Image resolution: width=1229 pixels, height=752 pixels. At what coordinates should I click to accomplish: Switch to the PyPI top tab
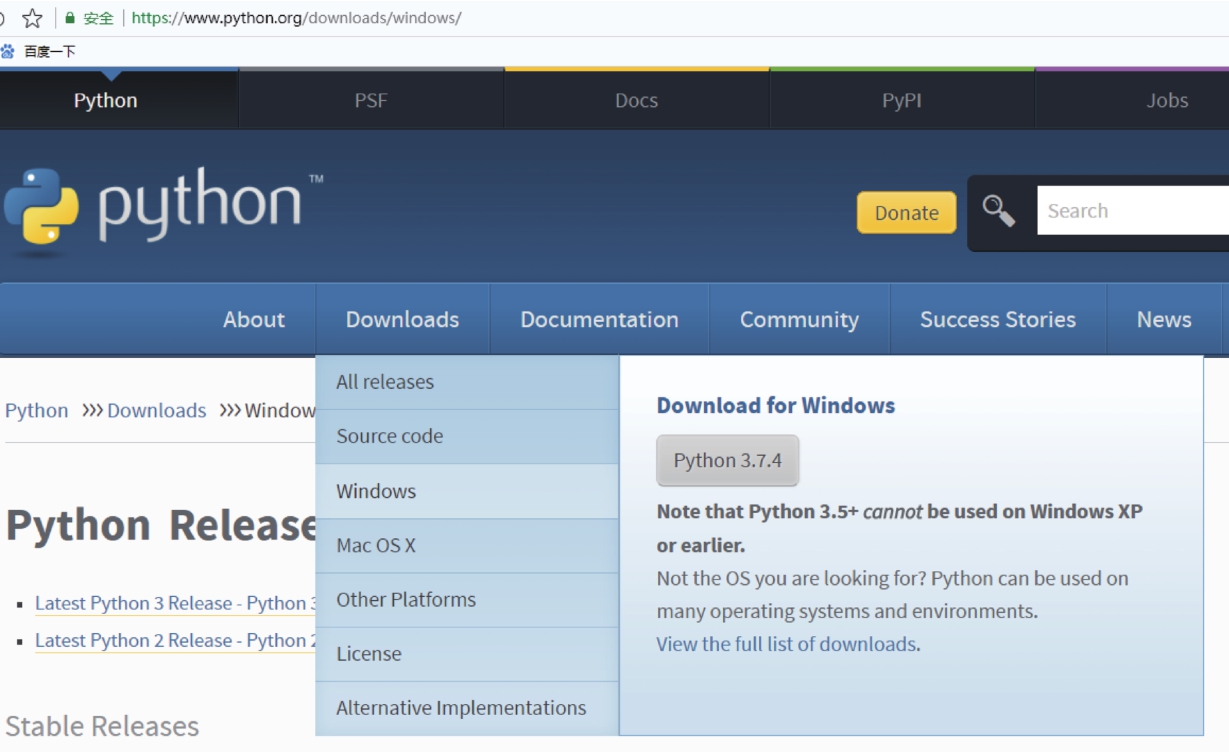(x=902, y=100)
